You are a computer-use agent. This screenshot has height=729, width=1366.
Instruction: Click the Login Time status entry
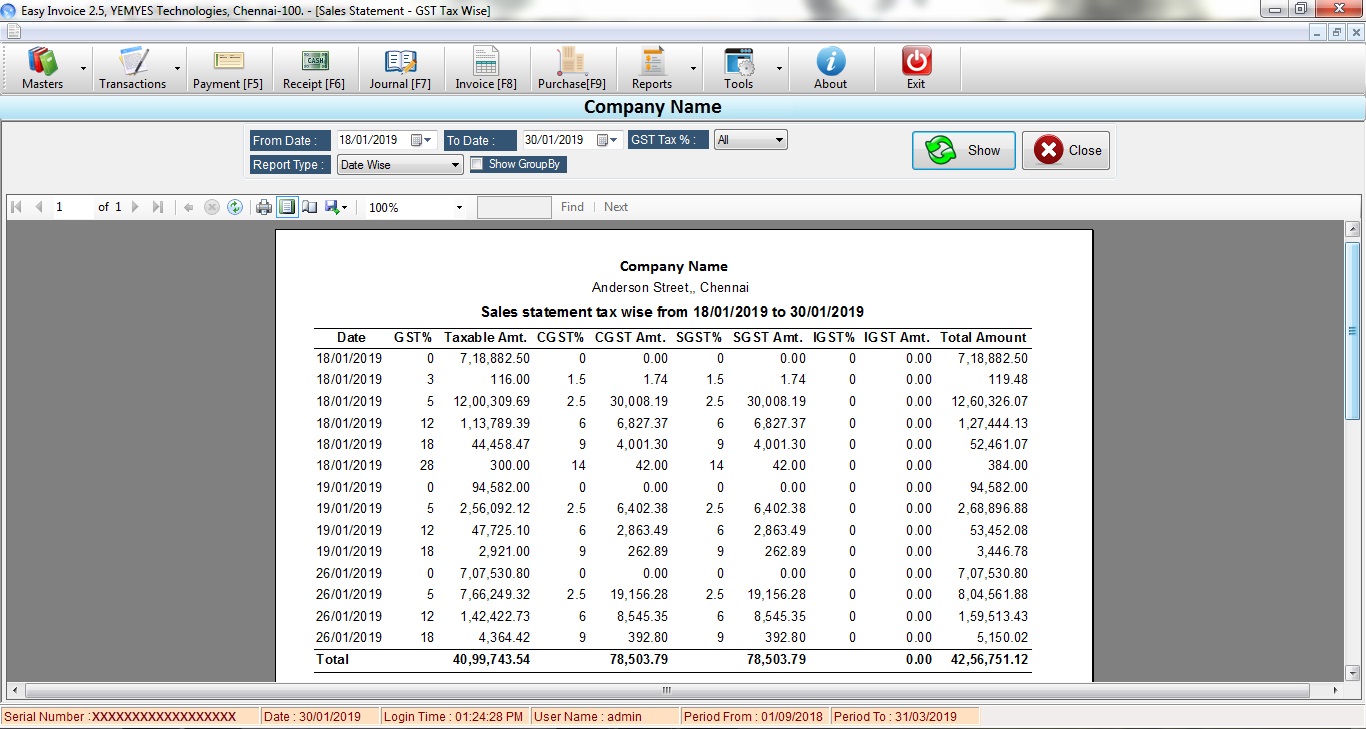coord(454,717)
